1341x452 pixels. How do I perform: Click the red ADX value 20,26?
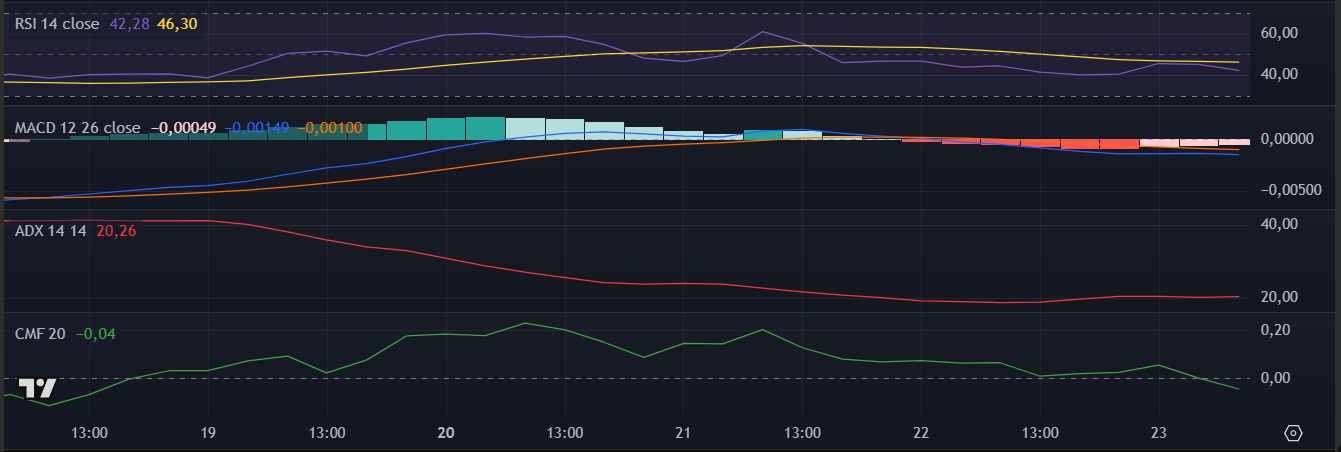(x=116, y=231)
